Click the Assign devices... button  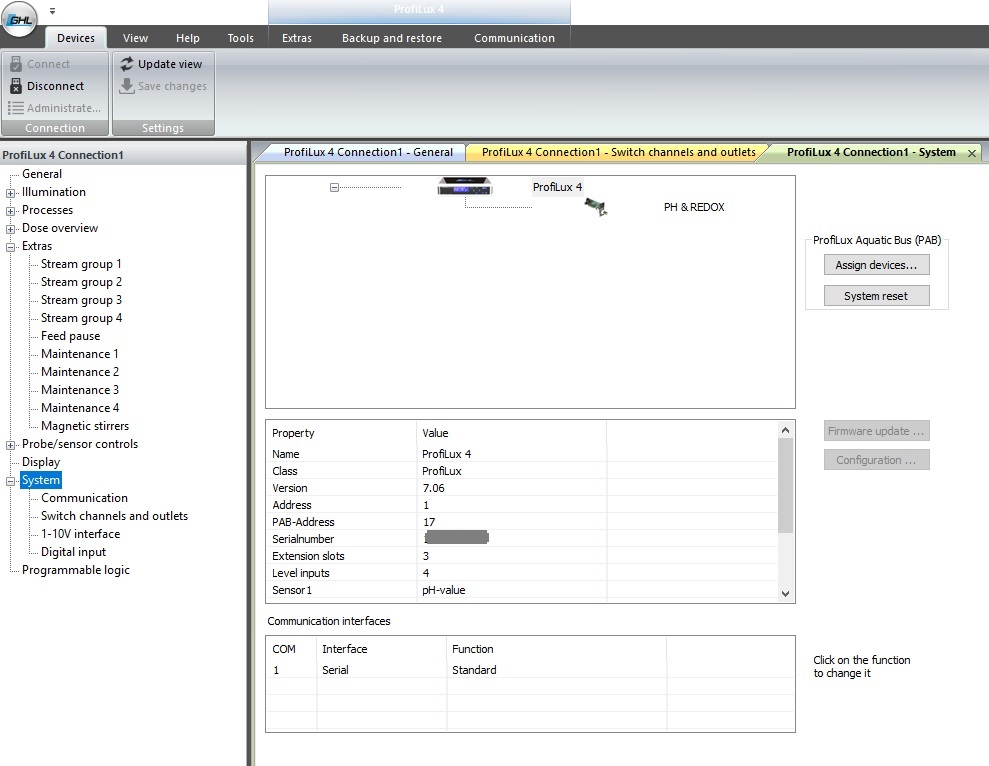[x=876, y=265]
